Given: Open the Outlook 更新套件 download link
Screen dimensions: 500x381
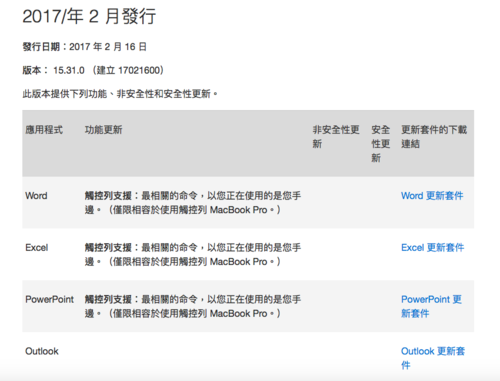Looking at the screenshot, I should pyautogui.click(x=433, y=358).
